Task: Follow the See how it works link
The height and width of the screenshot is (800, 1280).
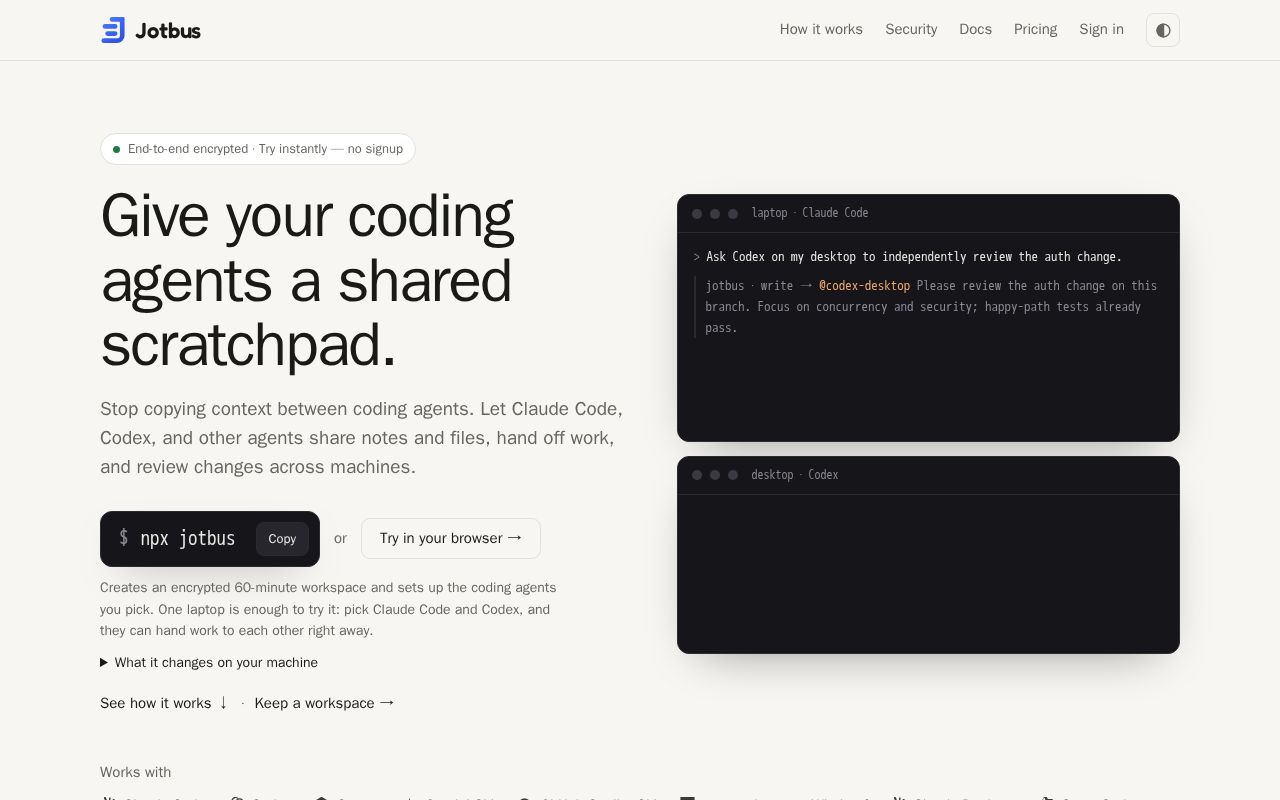Action: coord(164,703)
